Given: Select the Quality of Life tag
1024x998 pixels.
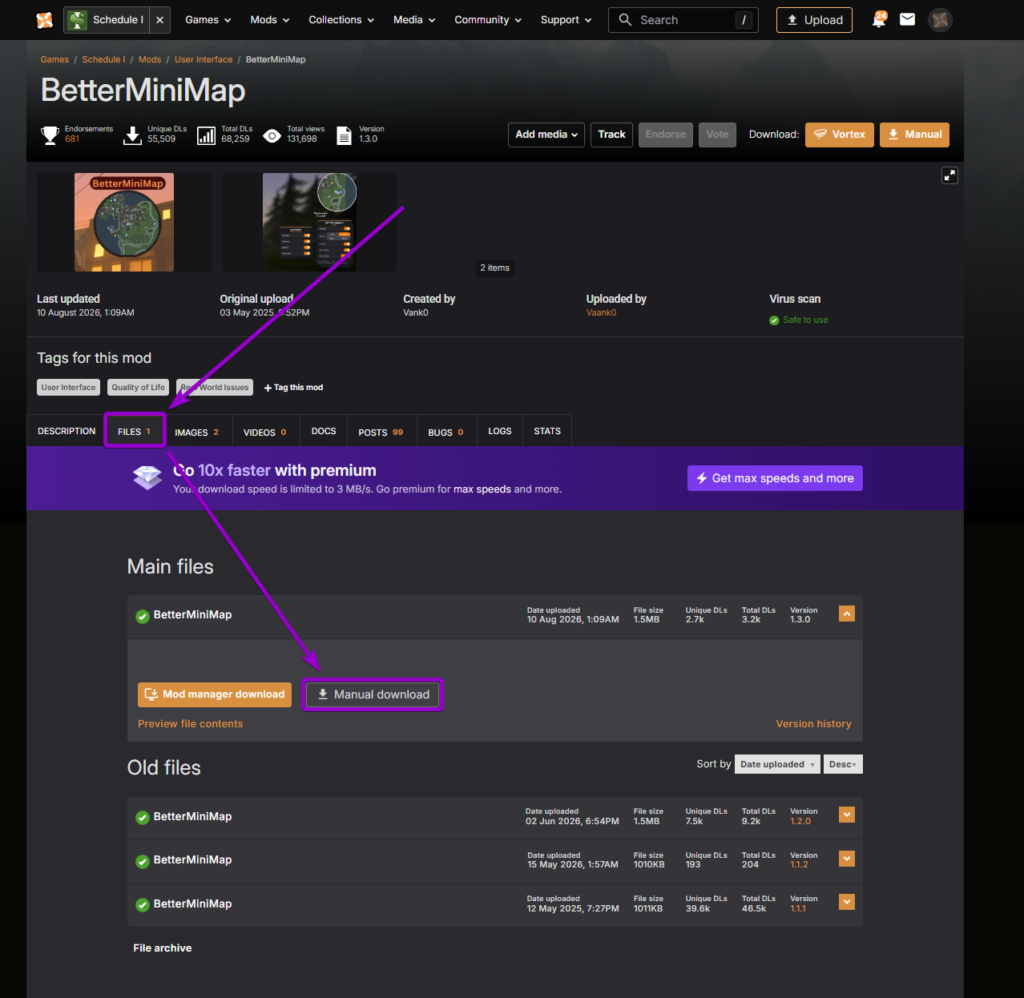Looking at the screenshot, I should click(x=138, y=387).
